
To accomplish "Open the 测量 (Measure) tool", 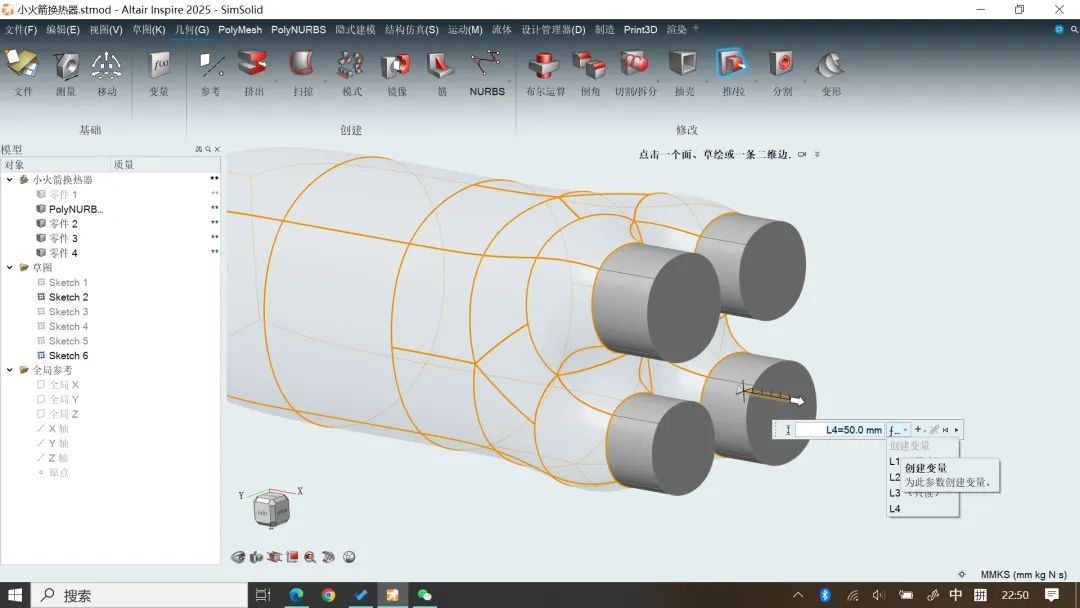I will tap(66, 67).
